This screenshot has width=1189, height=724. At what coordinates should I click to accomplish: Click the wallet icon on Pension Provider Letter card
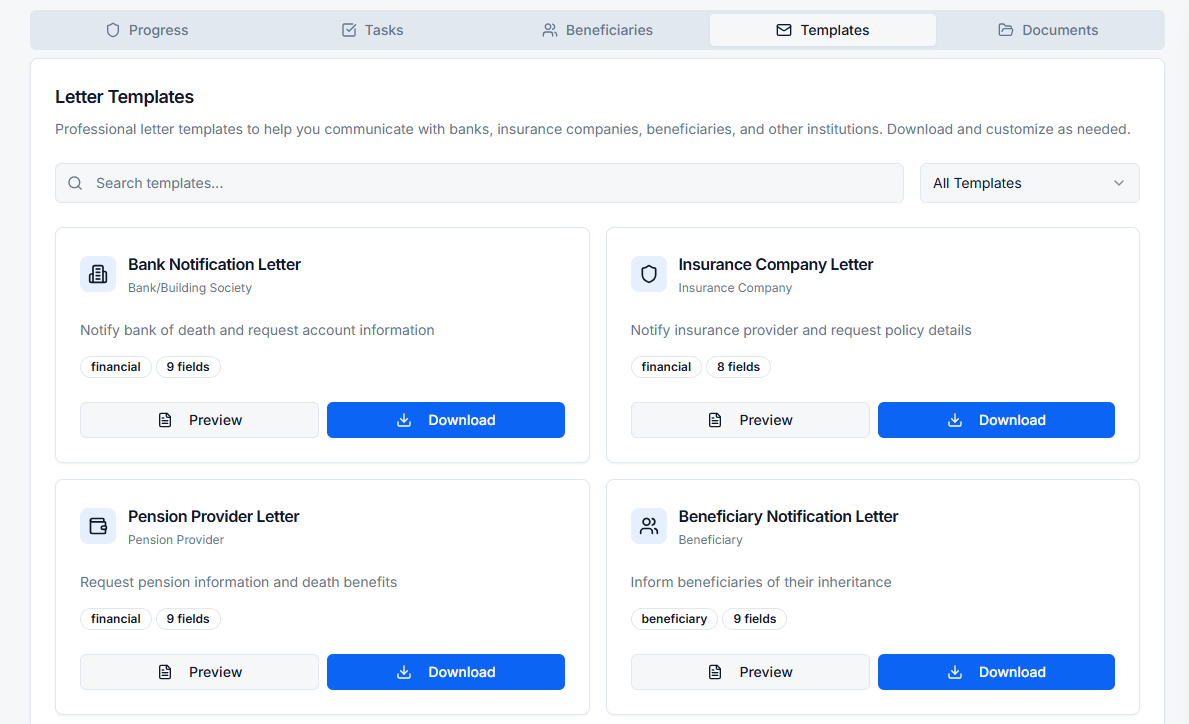coord(97,526)
